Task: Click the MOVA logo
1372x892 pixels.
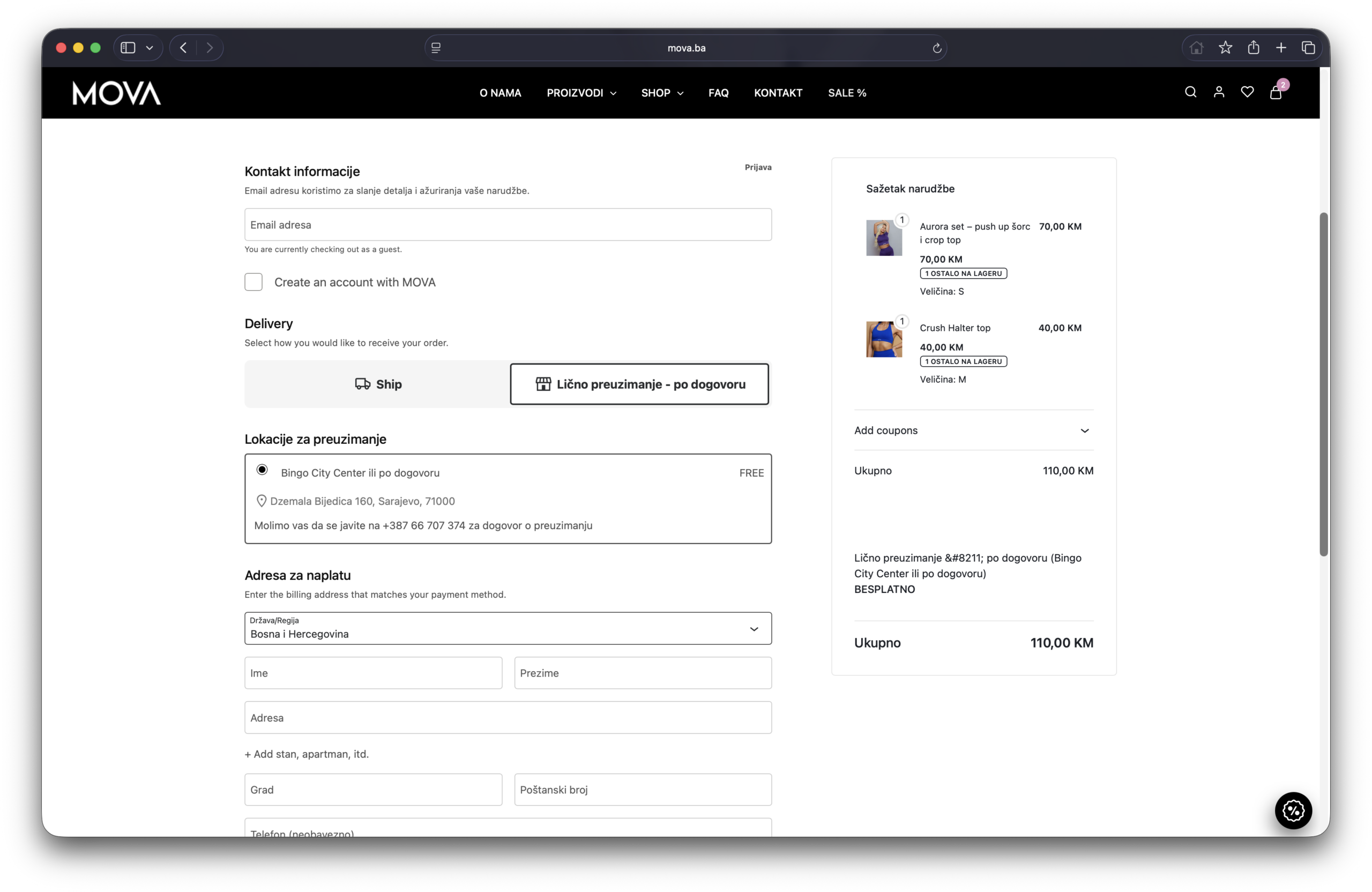Action: click(116, 93)
